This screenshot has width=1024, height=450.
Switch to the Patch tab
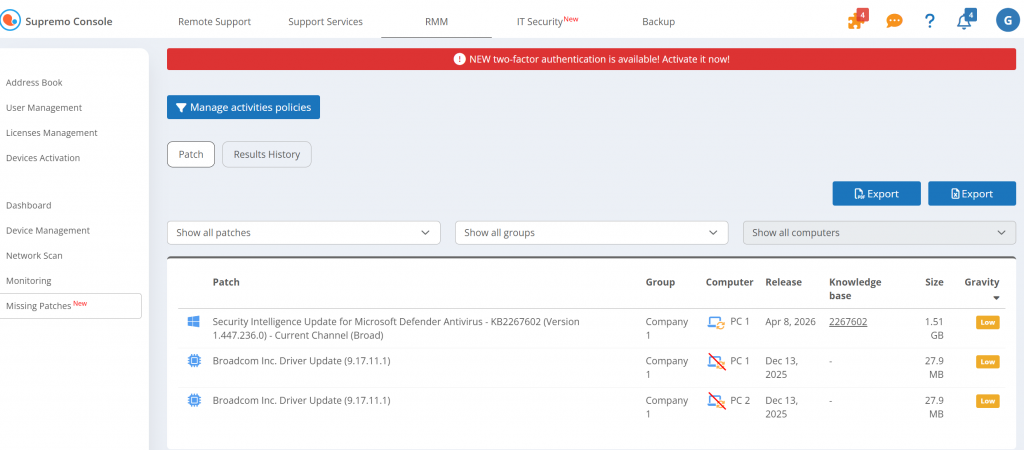pos(191,155)
